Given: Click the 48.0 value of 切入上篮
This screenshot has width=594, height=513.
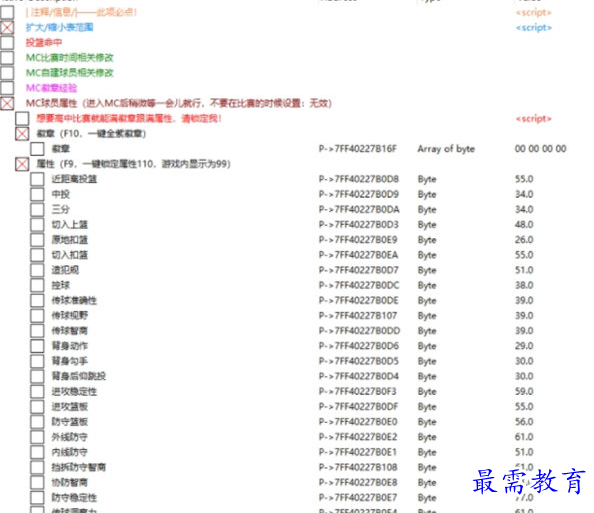Looking at the screenshot, I should click(524, 224).
